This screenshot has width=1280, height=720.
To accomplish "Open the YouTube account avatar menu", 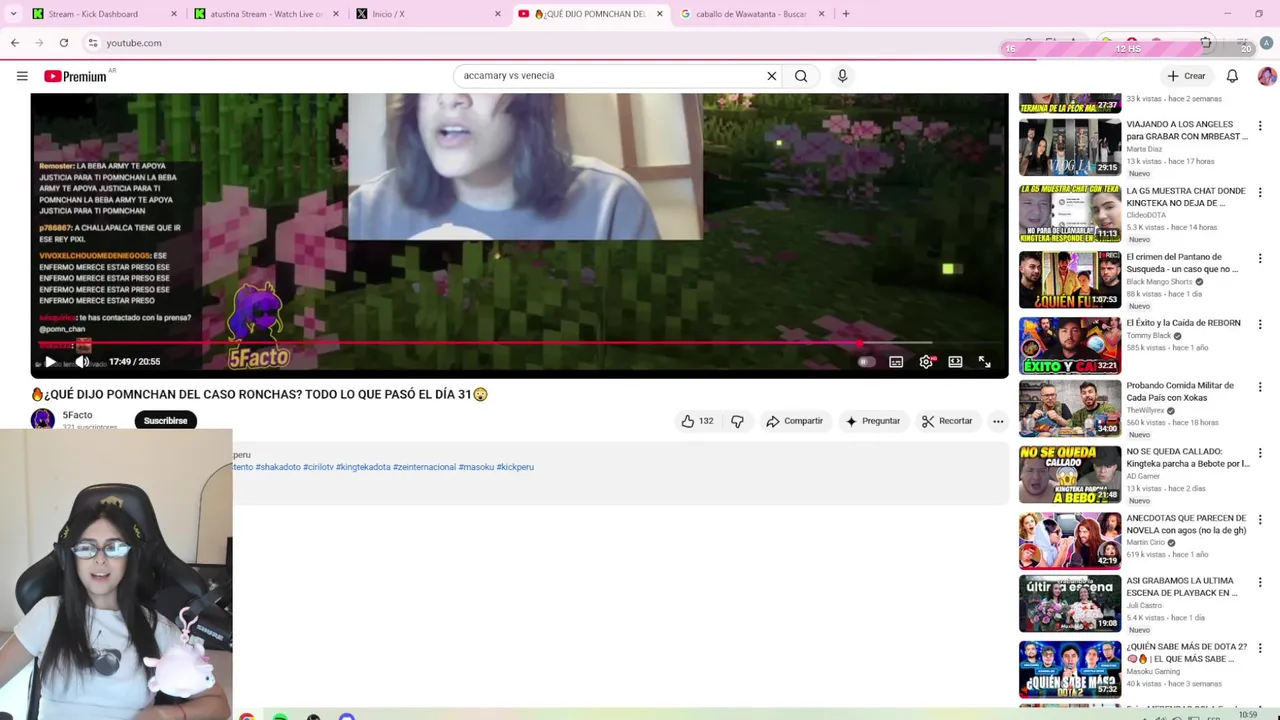I will 1266,76.
